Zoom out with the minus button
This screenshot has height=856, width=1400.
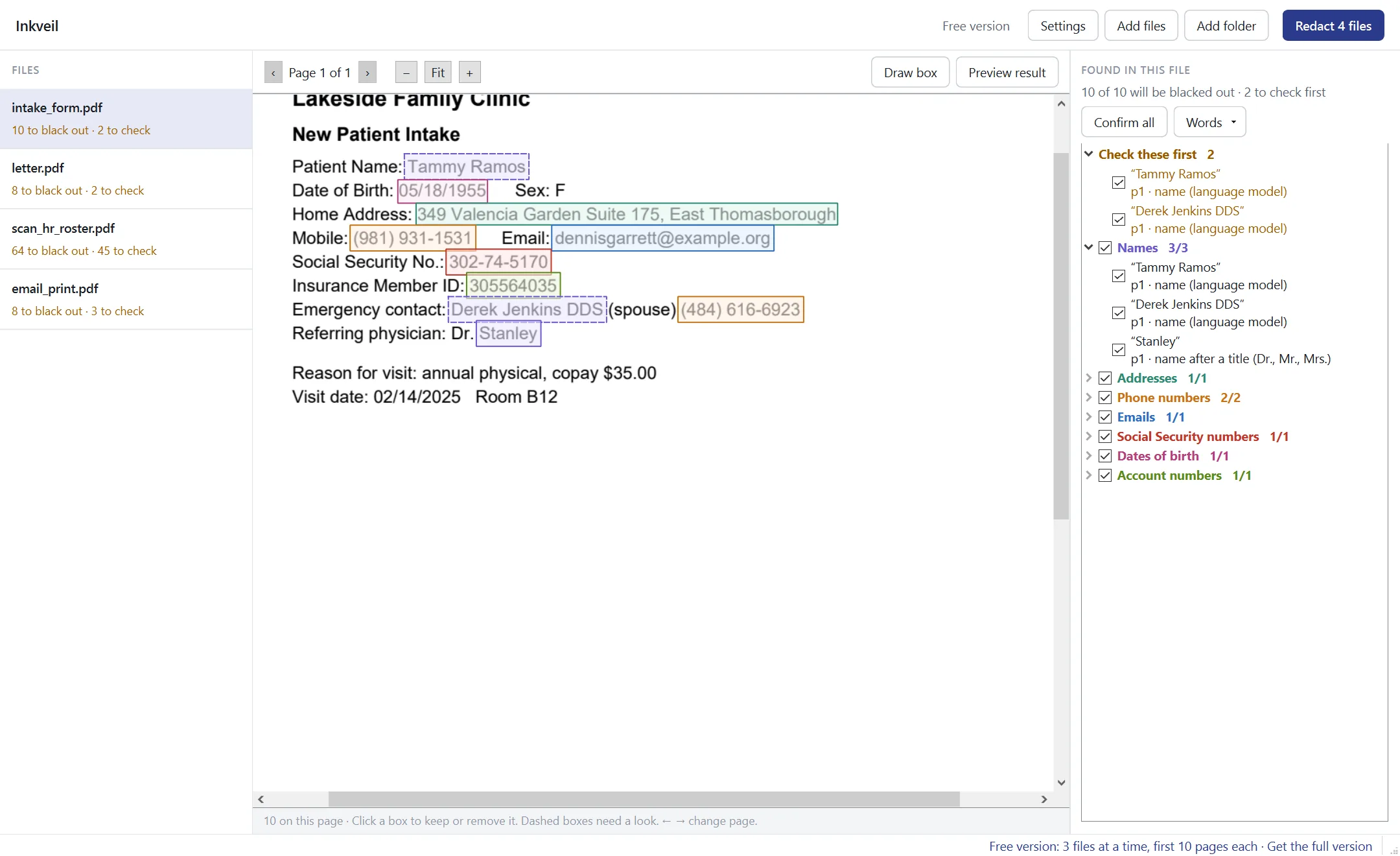pos(406,73)
